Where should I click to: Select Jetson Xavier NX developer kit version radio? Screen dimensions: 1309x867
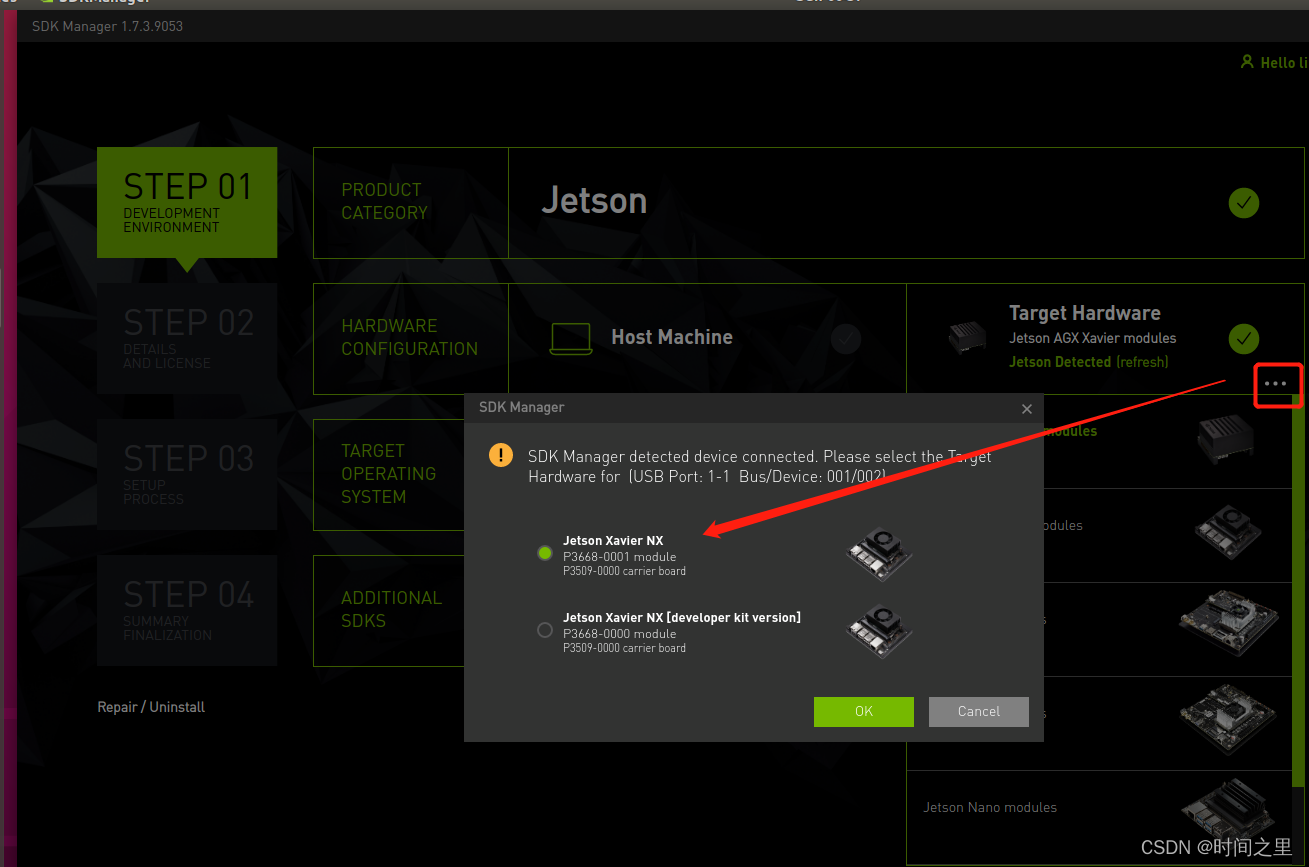click(545, 630)
